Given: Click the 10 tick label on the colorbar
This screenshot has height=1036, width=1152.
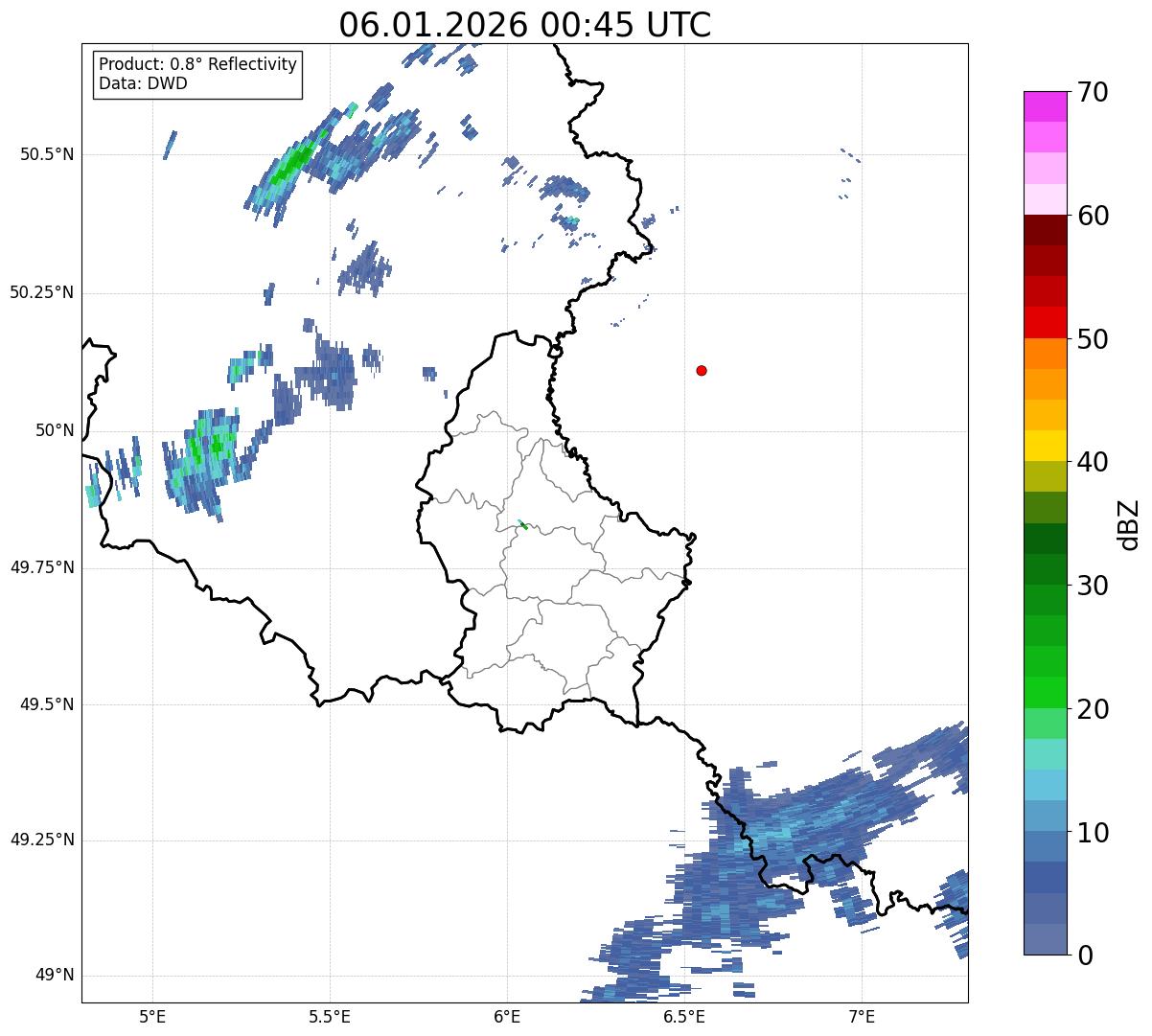Looking at the screenshot, I should click(1093, 832).
